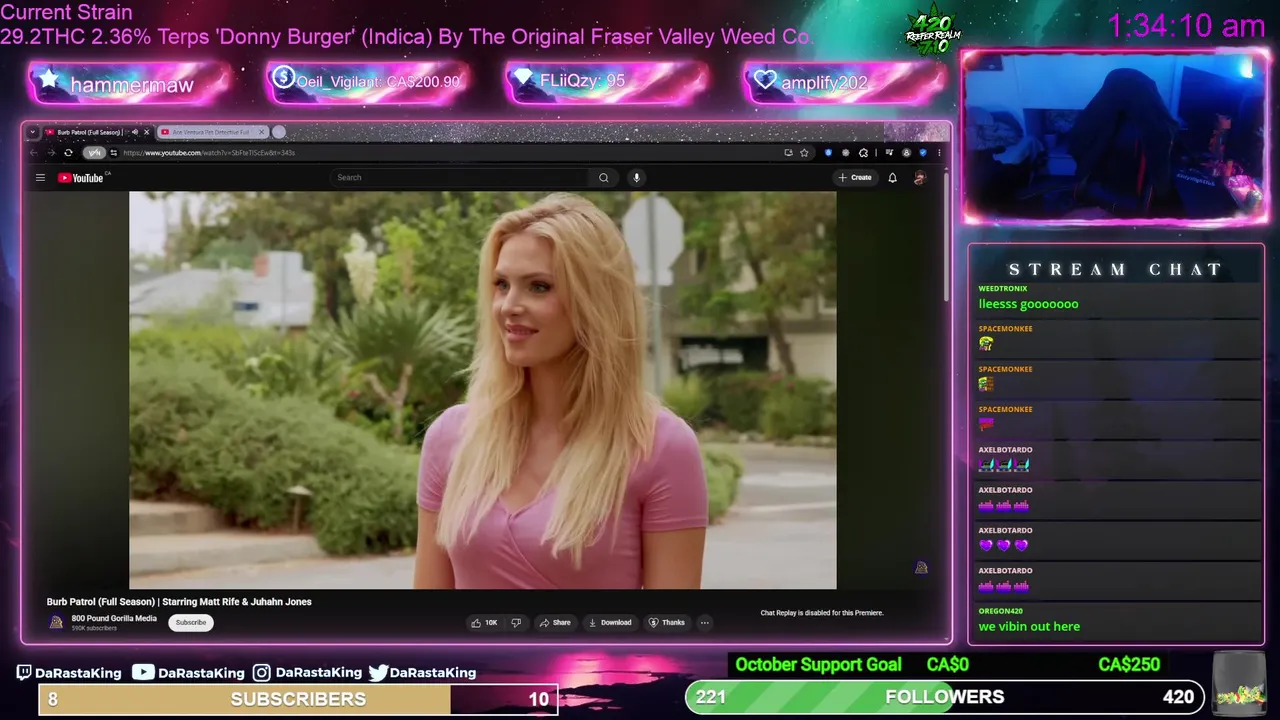The width and height of the screenshot is (1280, 720).
Task: Start voice search with the microphone icon
Action: [636, 178]
